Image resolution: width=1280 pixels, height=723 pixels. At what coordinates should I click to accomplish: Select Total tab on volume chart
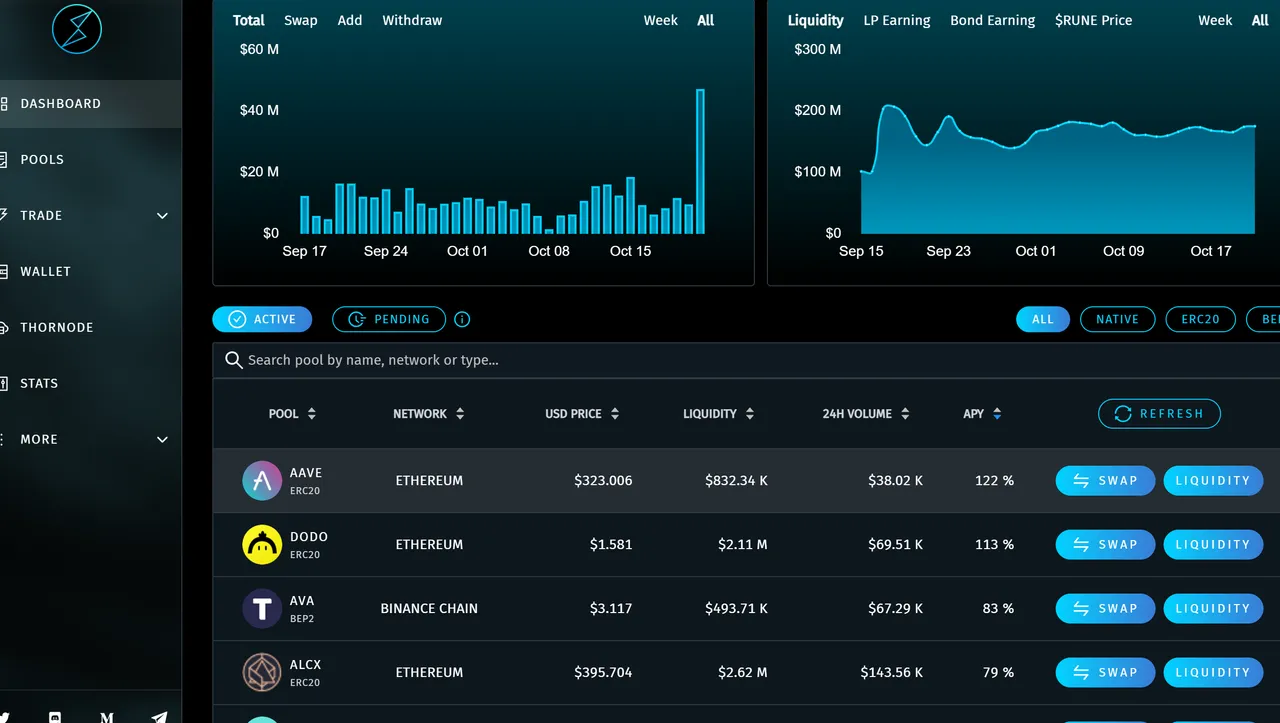[249, 20]
